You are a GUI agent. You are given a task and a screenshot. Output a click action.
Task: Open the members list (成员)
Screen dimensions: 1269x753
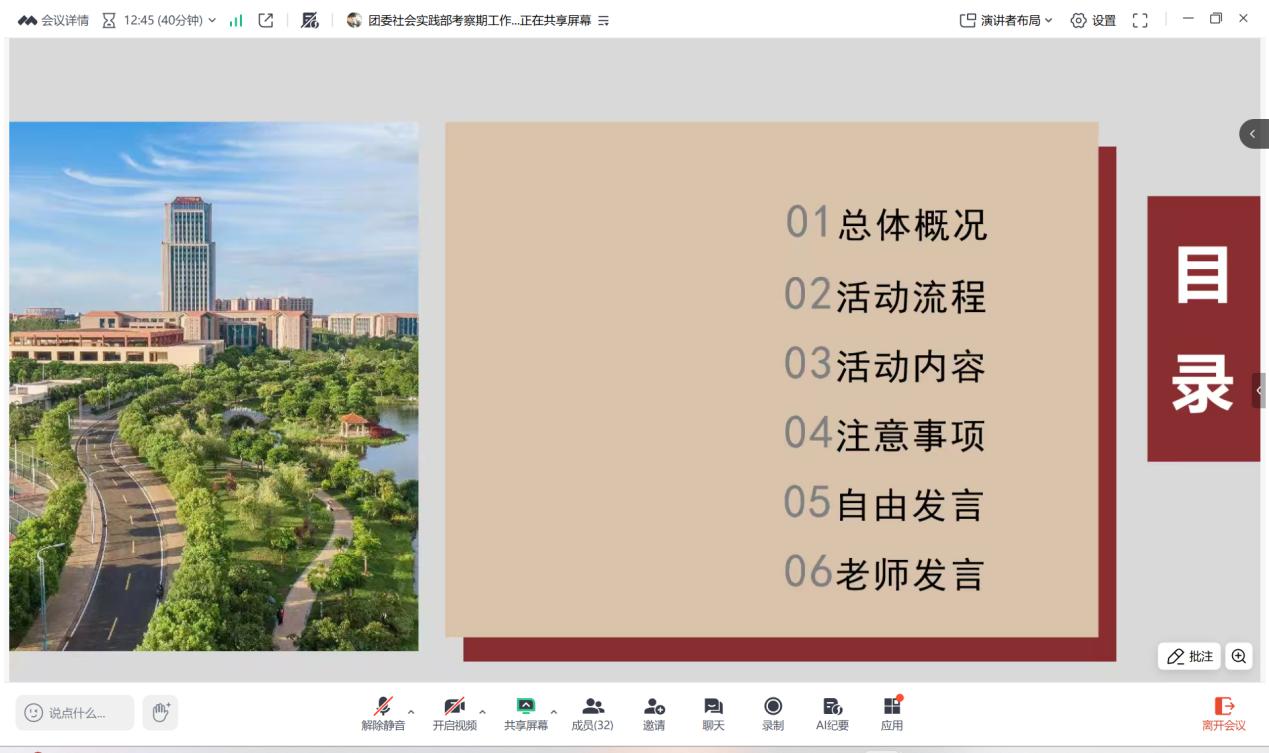pos(592,712)
